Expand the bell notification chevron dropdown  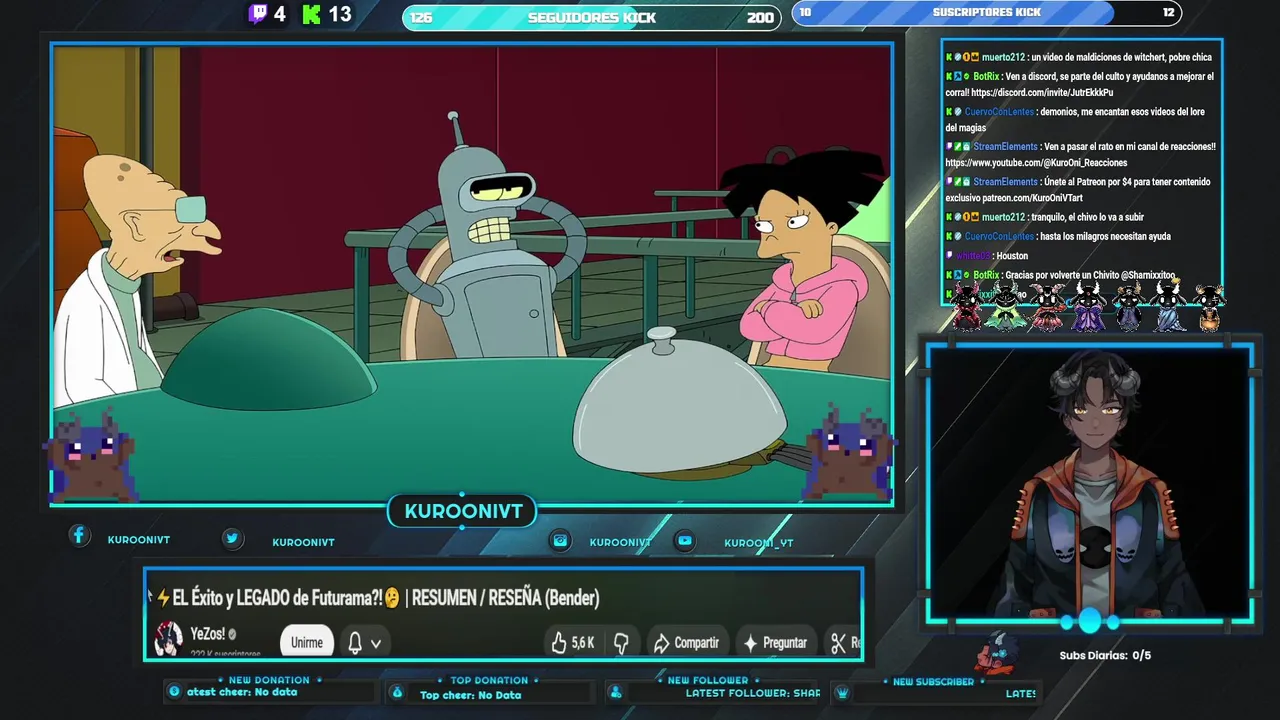(x=376, y=644)
